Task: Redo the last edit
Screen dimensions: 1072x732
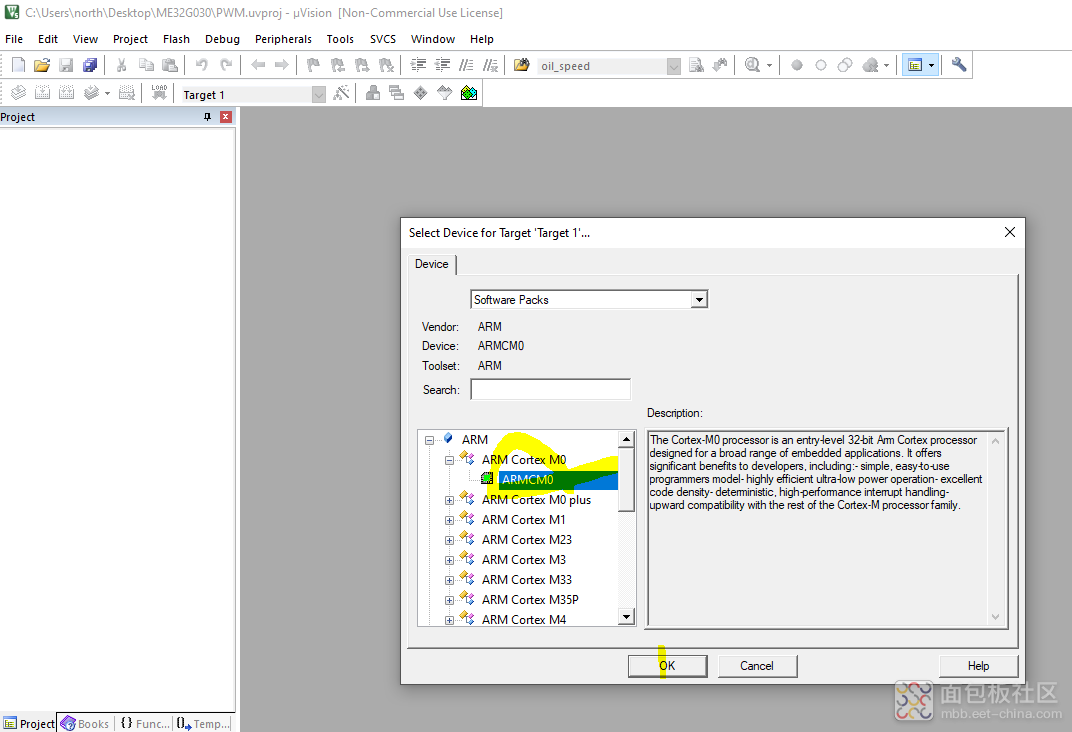Action: (x=226, y=65)
